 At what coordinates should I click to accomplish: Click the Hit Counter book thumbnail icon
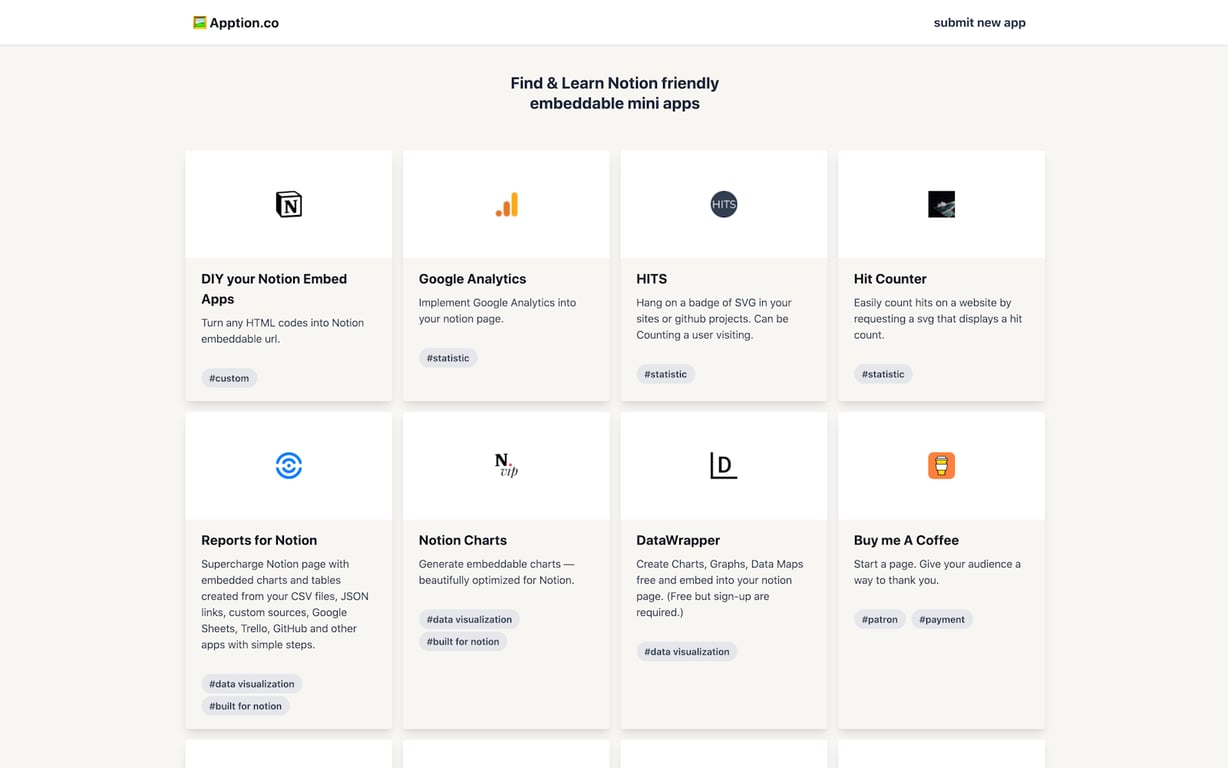pos(941,203)
